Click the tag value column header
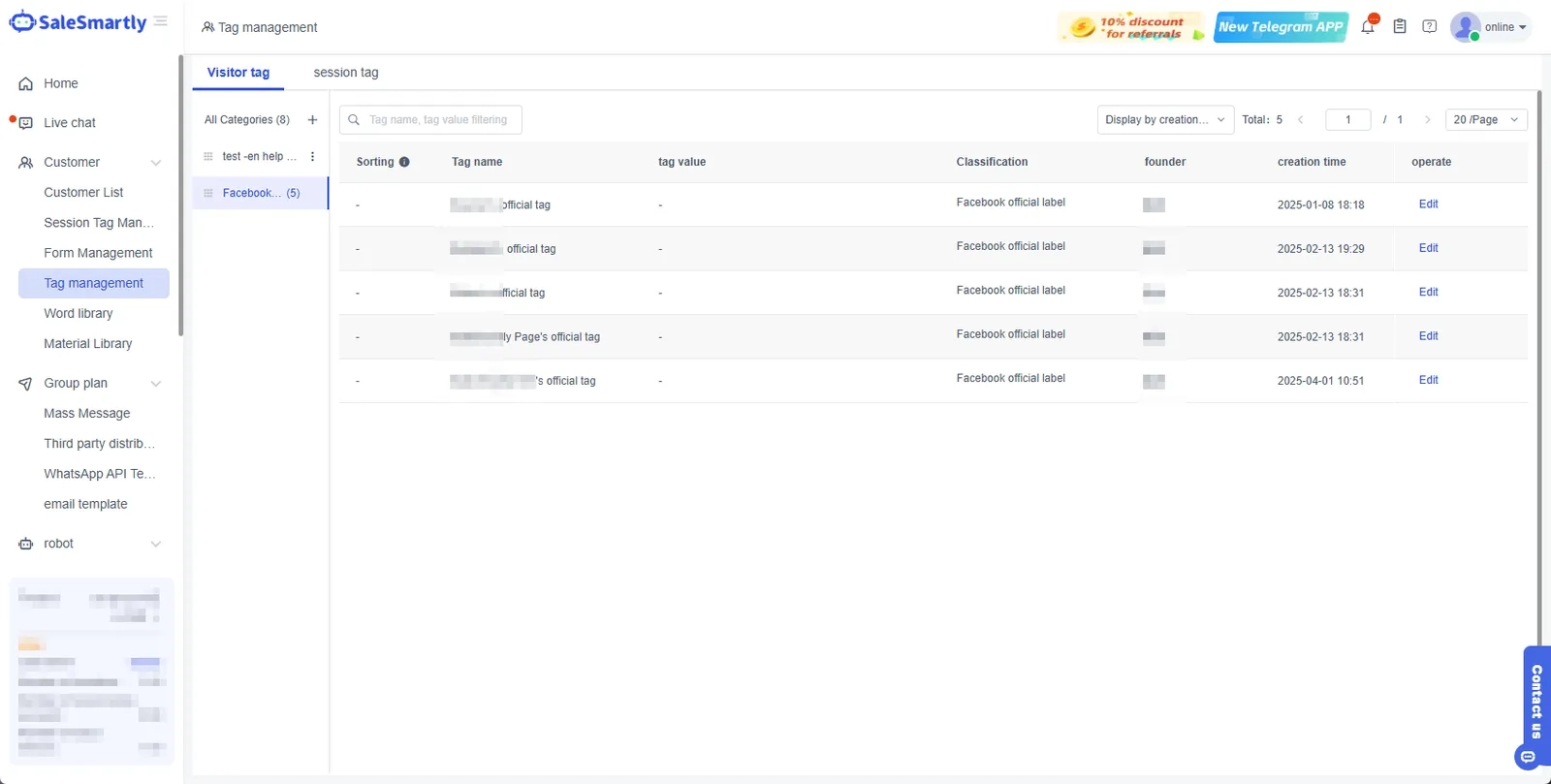The width and height of the screenshot is (1551, 784). (681, 162)
